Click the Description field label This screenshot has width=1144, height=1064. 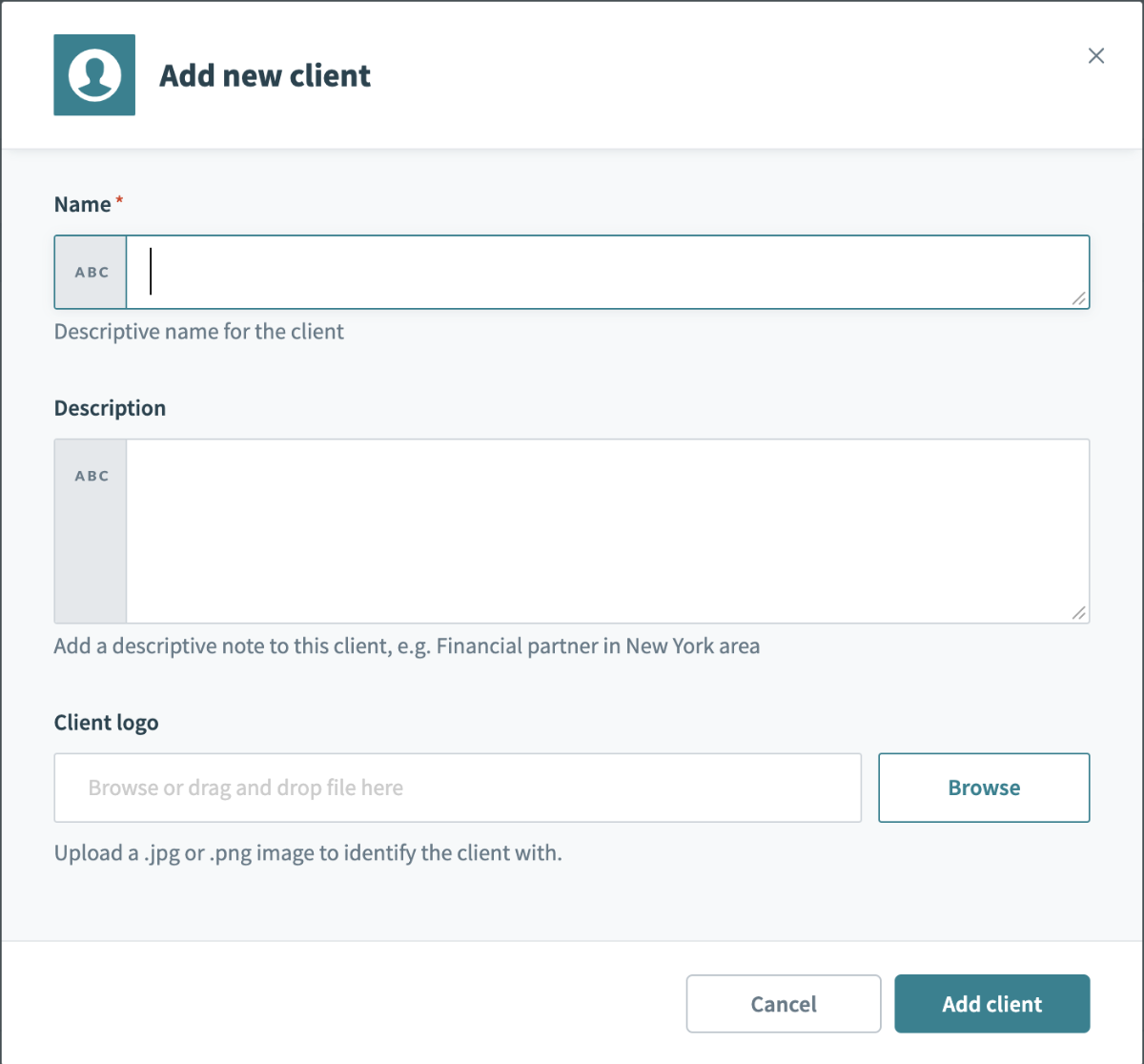110,408
